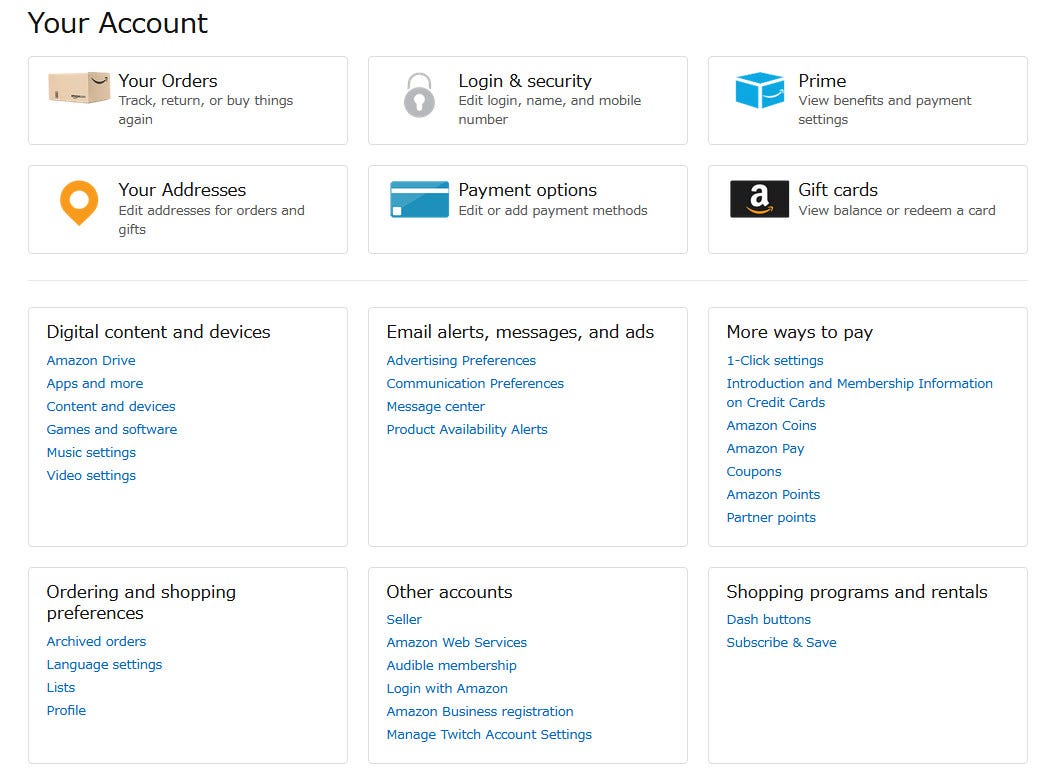This screenshot has height=777, width=1058.
Task: Open the Your Orders heading
Action: click(x=168, y=81)
